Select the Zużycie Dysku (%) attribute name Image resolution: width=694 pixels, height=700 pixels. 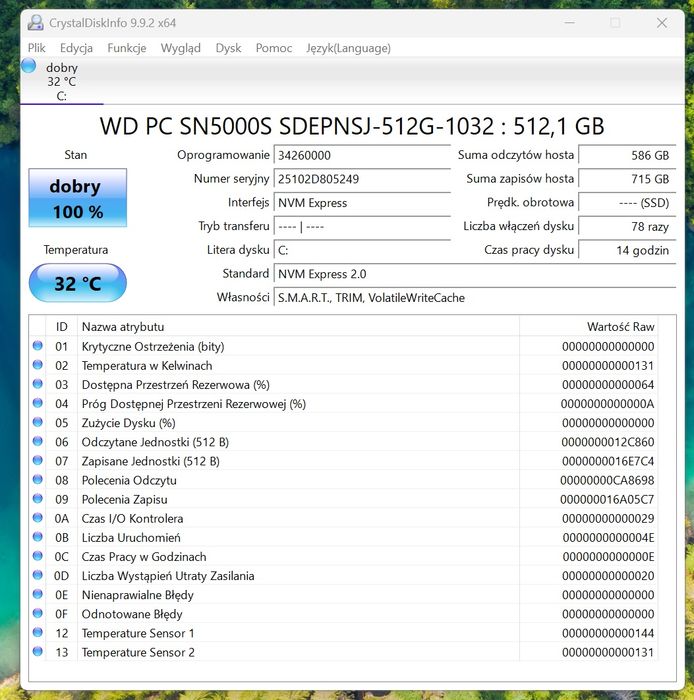[x=128, y=423]
